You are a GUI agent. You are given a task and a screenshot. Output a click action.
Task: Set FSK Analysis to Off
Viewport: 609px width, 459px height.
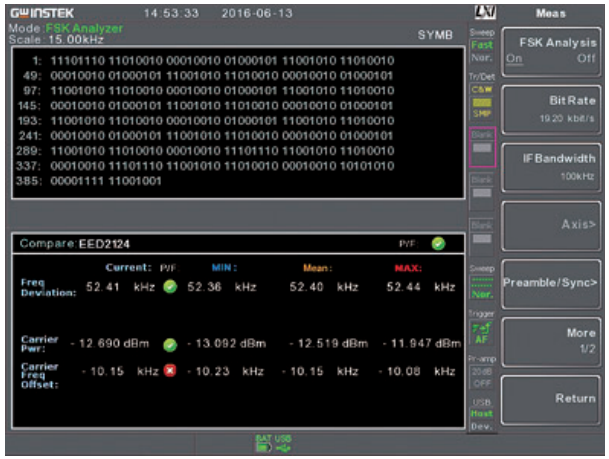[x=586, y=59]
